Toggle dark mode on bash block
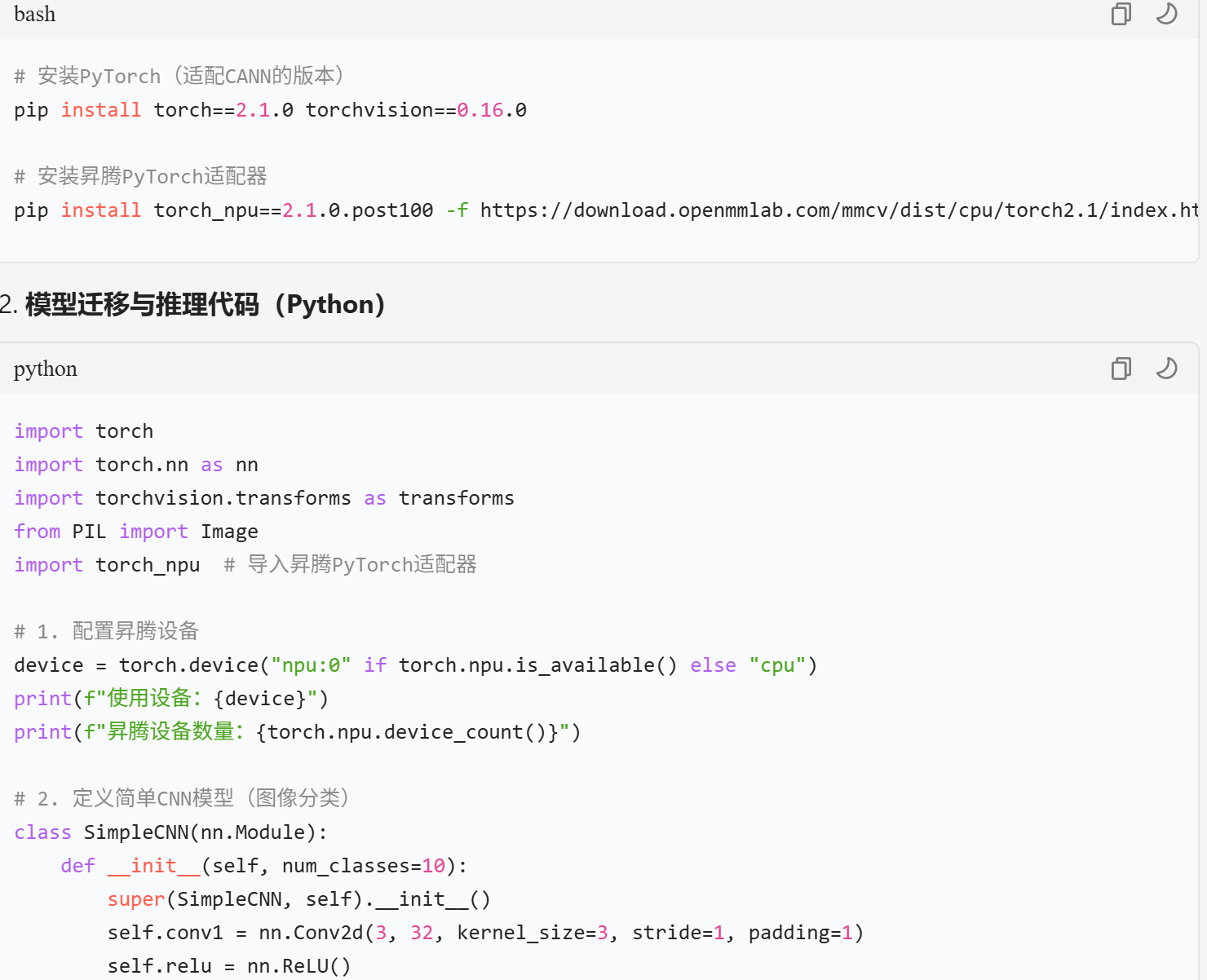Image resolution: width=1207 pixels, height=980 pixels. pos(1167,14)
